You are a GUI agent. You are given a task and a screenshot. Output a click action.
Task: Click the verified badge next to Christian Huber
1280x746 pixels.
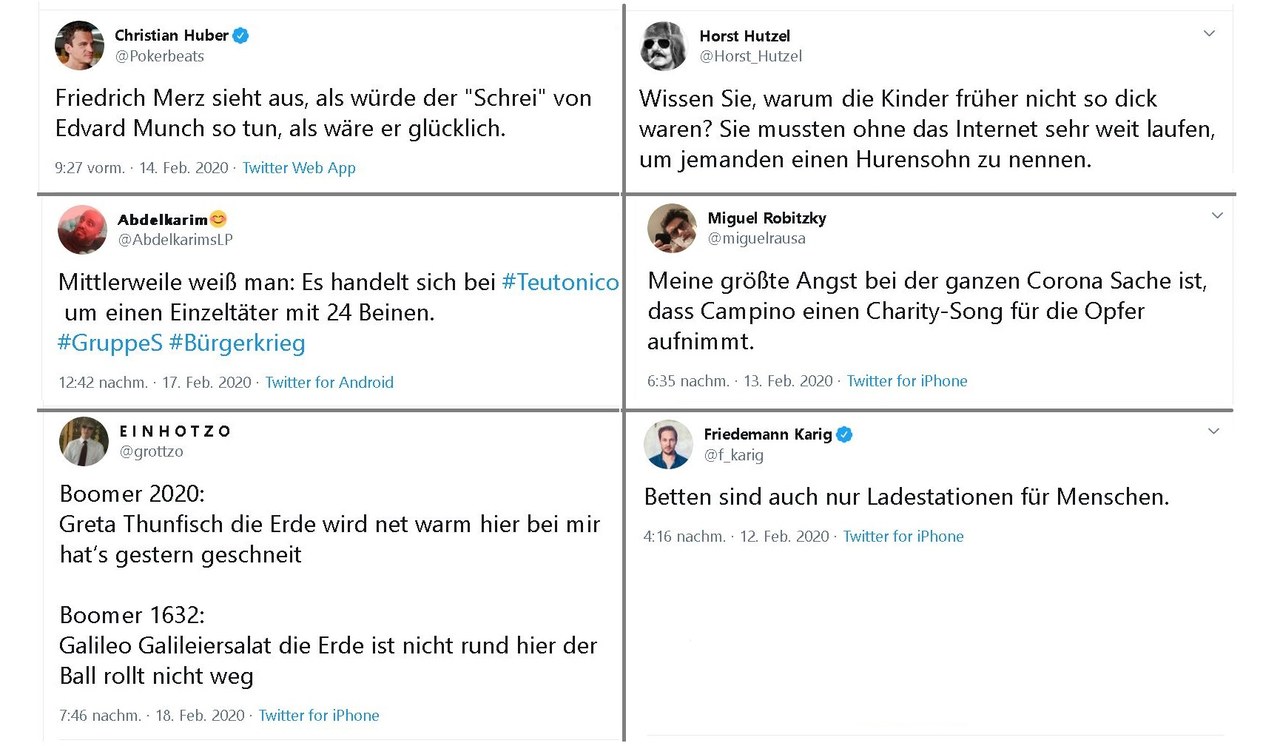241,35
